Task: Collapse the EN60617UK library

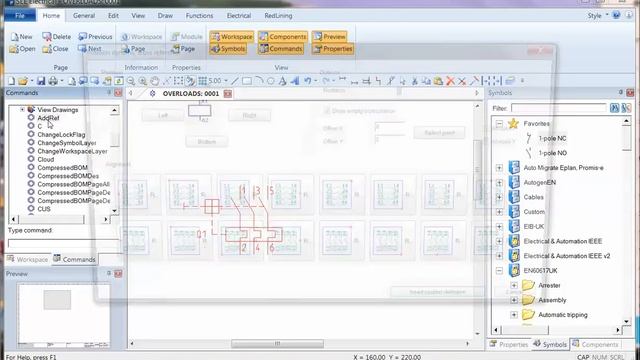Action: 499,271
